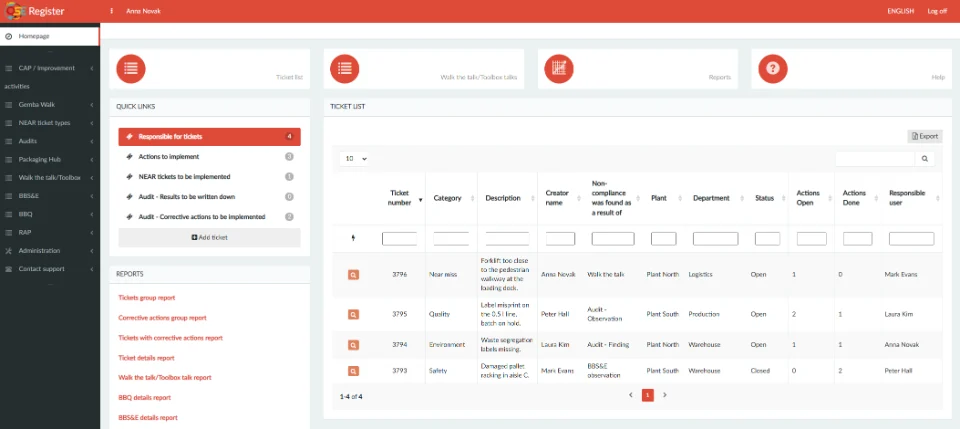Sort by Ticket number column arrow
This screenshot has width=960, height=429.
420,200
